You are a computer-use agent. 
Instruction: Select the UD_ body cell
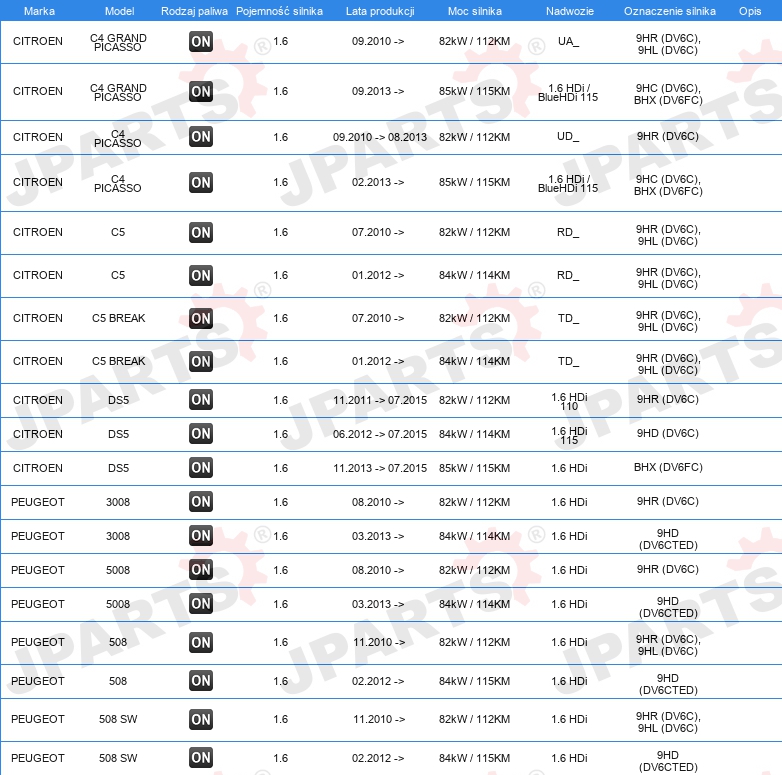pos(568,136)
